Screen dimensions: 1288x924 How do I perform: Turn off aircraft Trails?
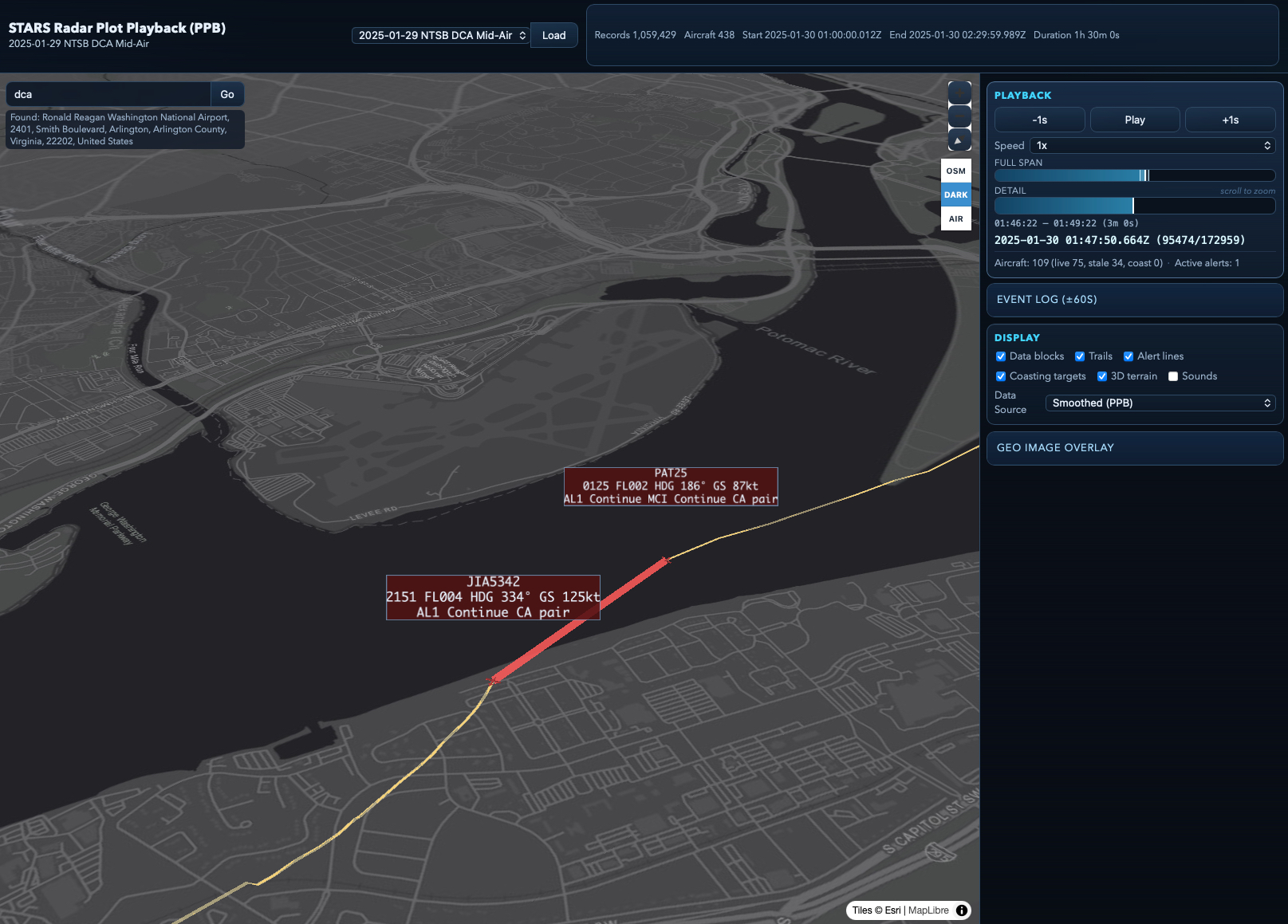coord(1080,356)
